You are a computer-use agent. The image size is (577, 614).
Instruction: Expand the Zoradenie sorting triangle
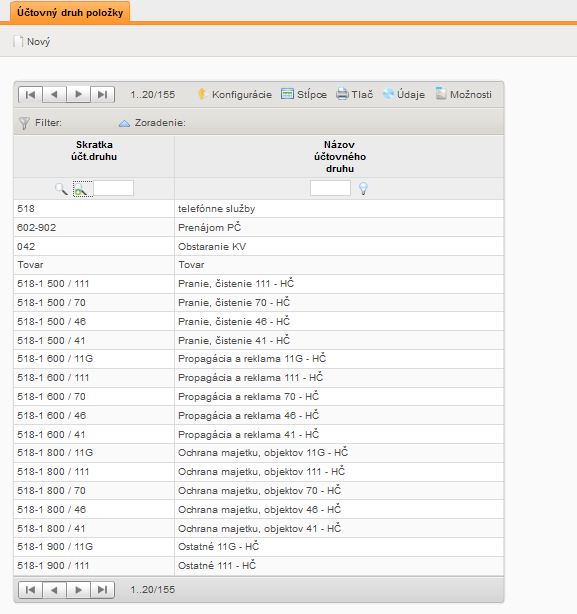pos(124,123)
